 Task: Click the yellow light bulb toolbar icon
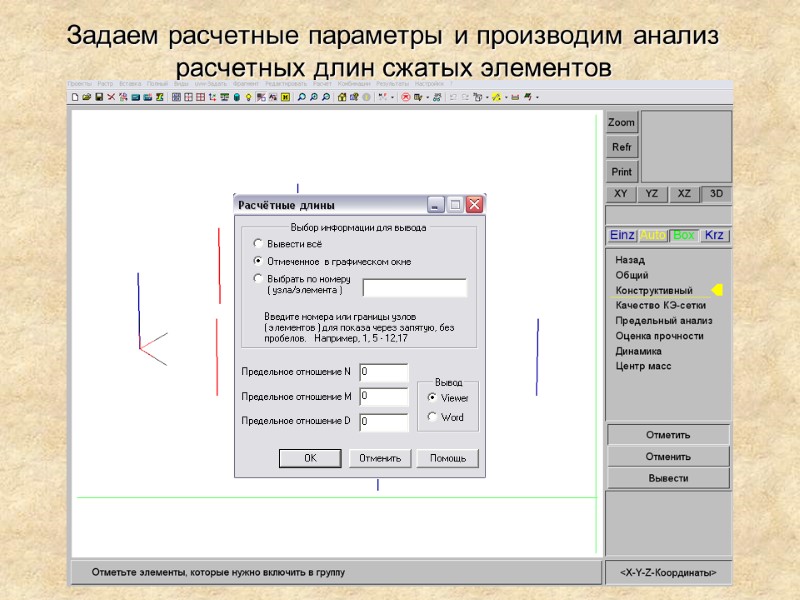[248, 97]
